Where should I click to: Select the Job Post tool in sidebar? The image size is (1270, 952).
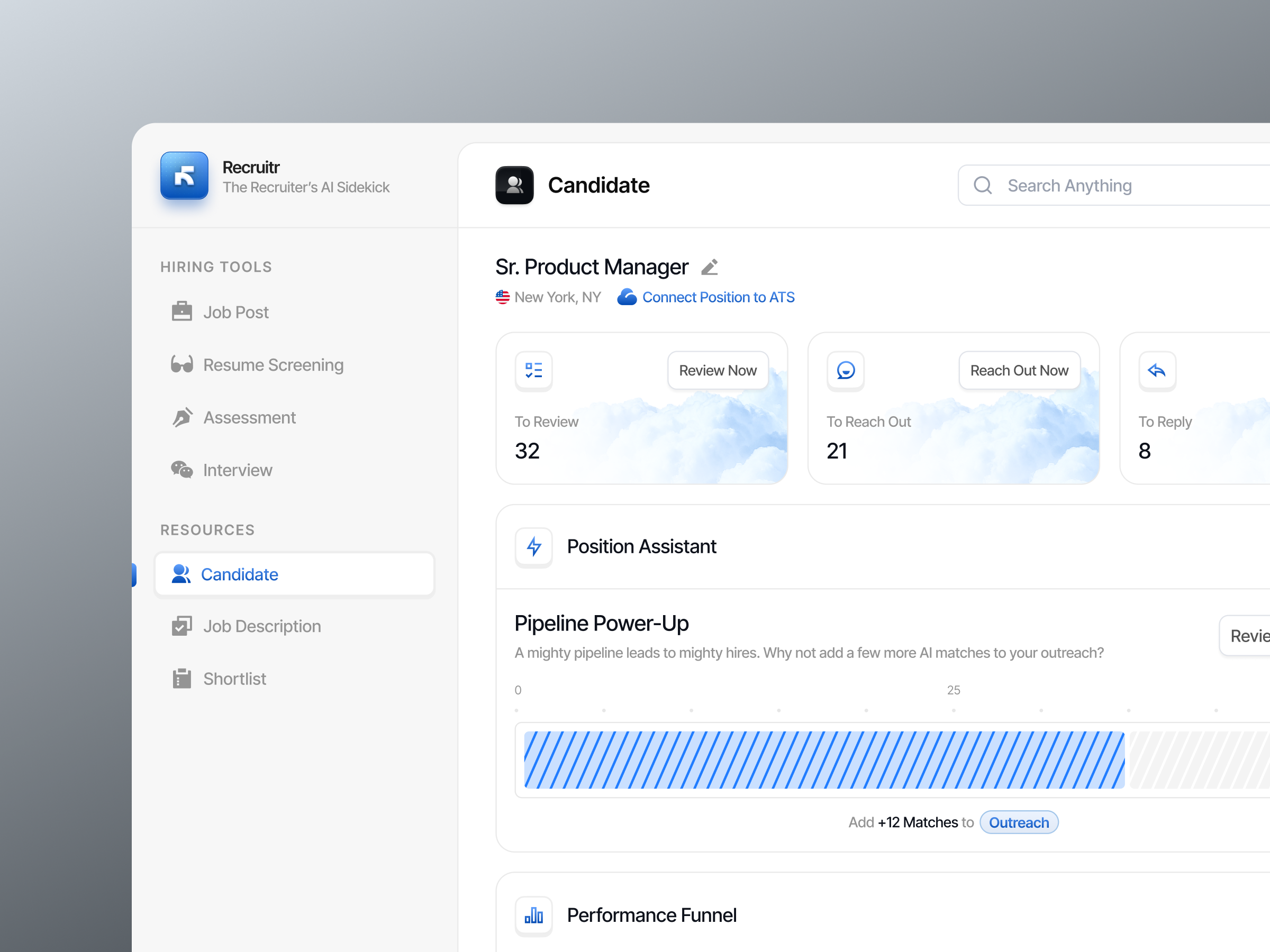tap(235, 312)
